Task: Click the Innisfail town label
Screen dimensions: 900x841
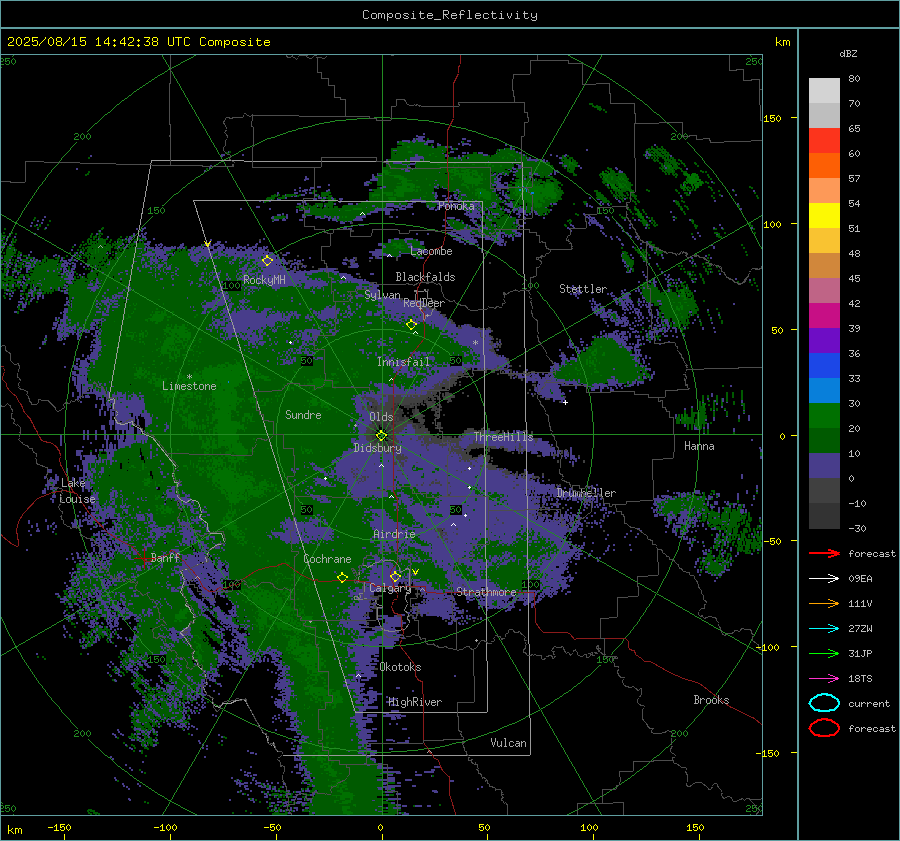Action: click(x=404, y=362)
